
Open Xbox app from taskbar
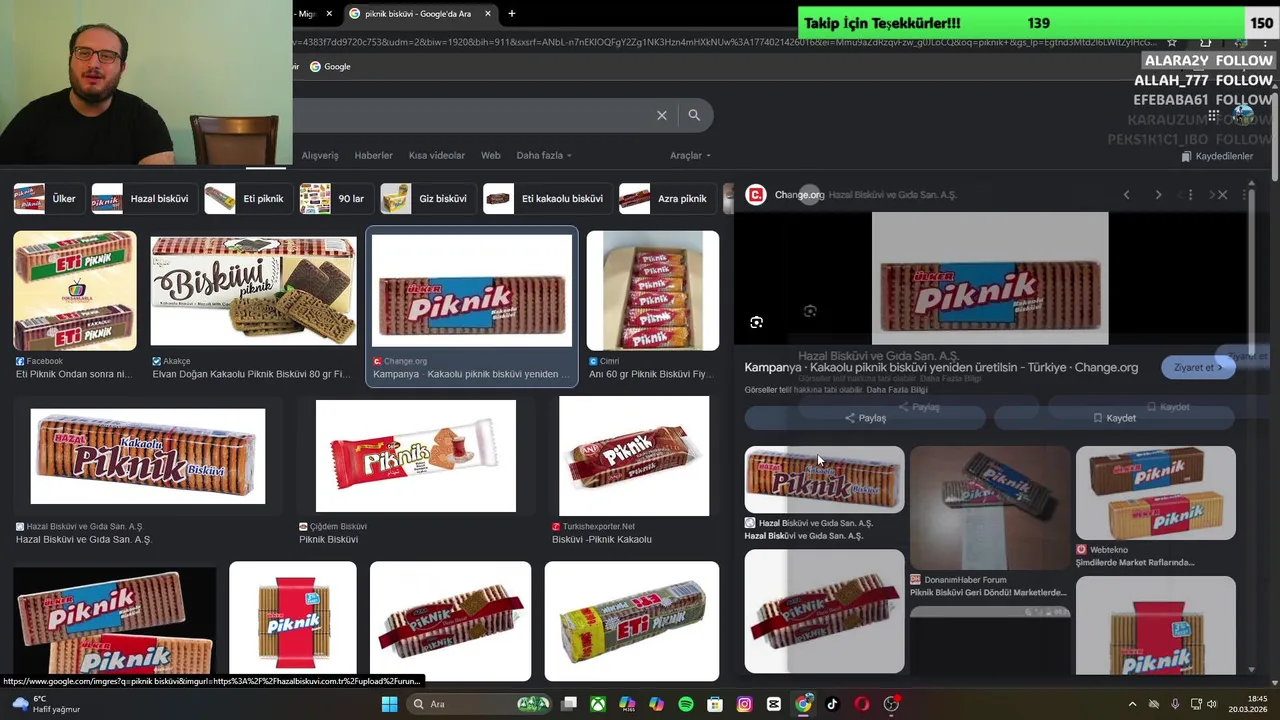597,704
